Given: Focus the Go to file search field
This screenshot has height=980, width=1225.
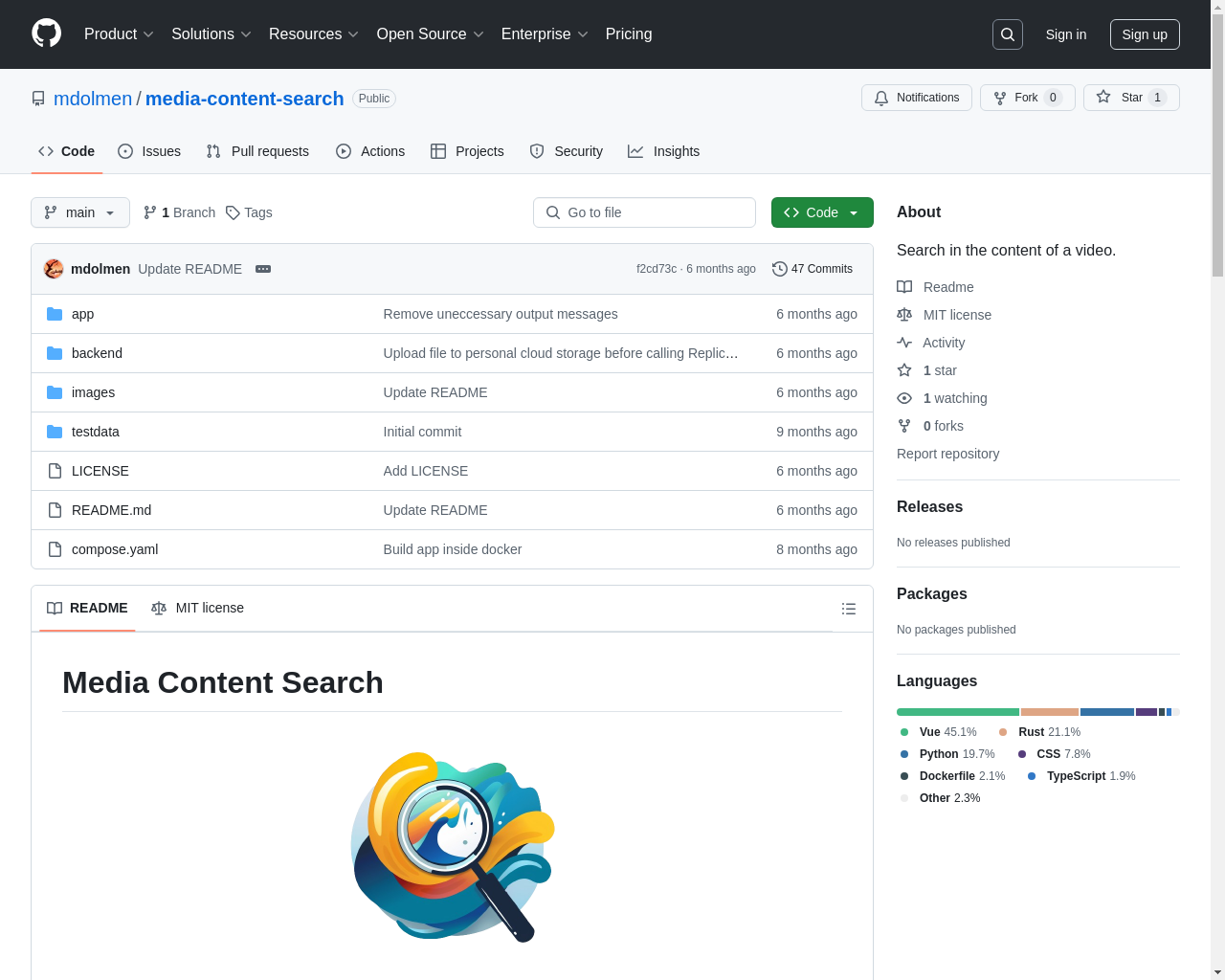Looking at the screenshot, I should point(644,212).
